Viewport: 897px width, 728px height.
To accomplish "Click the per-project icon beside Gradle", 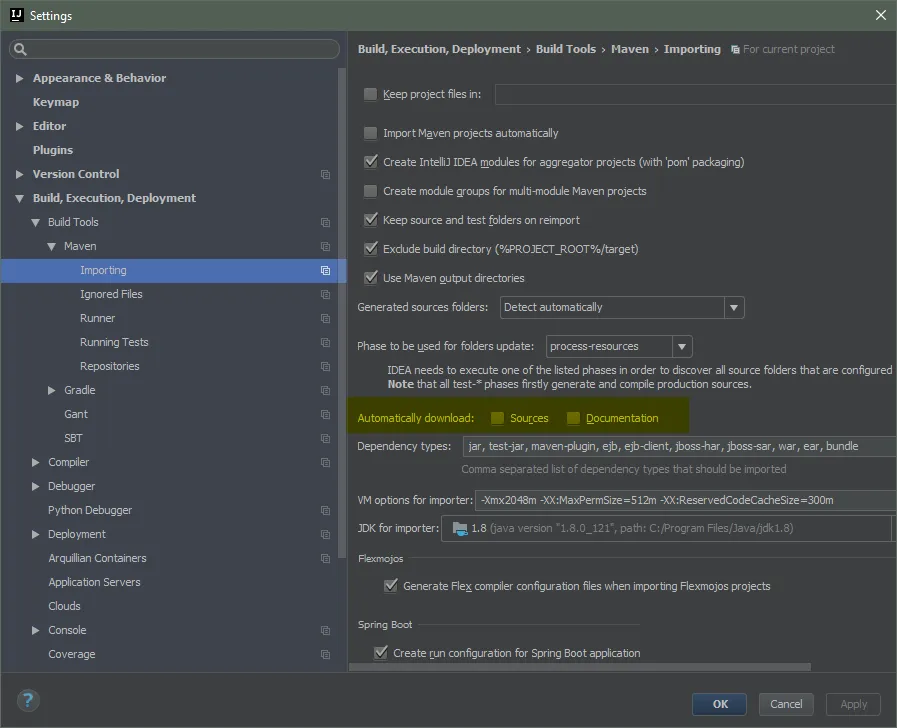I will click(x=325, y=391).
